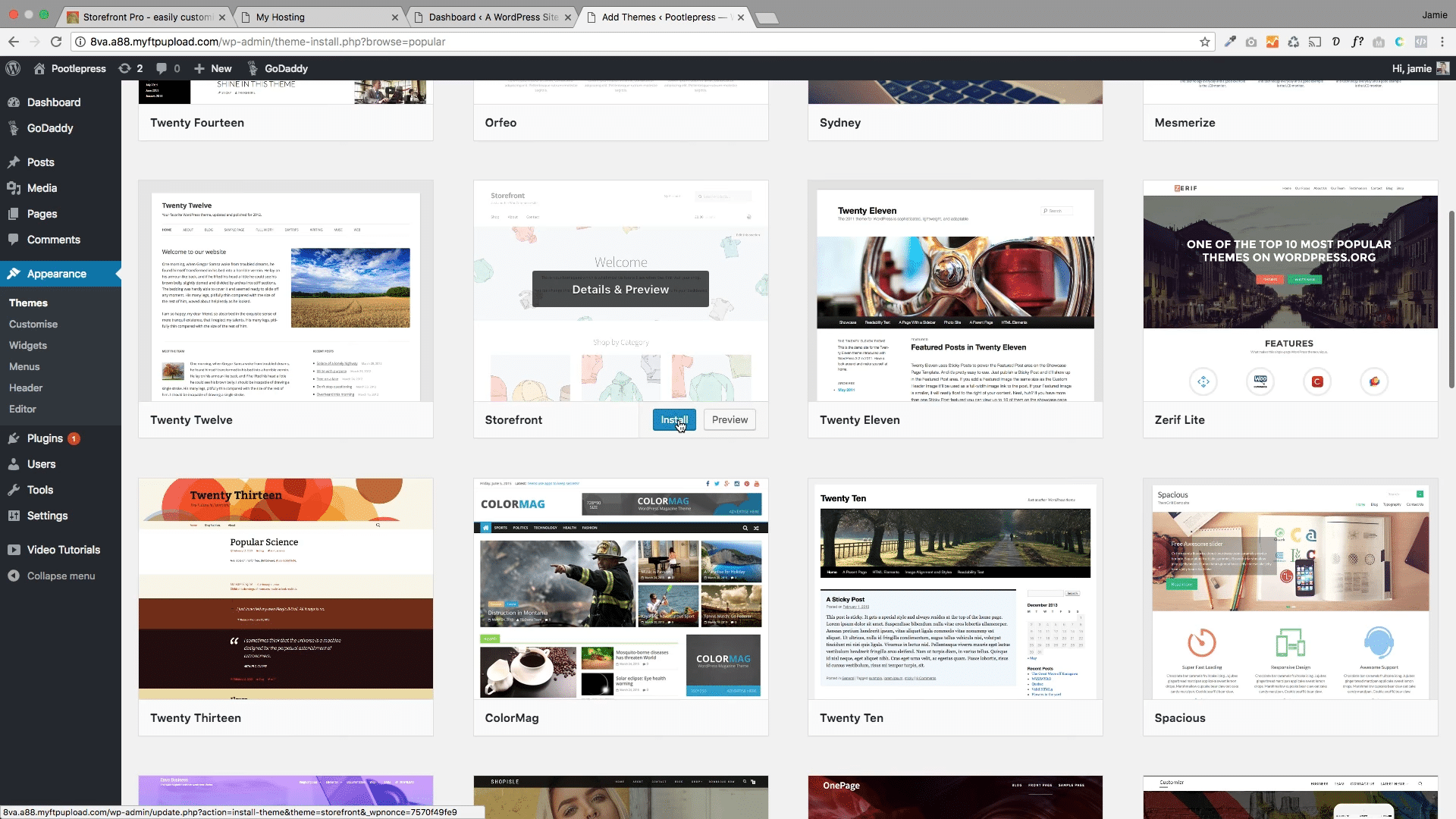Bookmark page with star icon
This screenshot has height=819, width=1456.
tap(1204, 42)
